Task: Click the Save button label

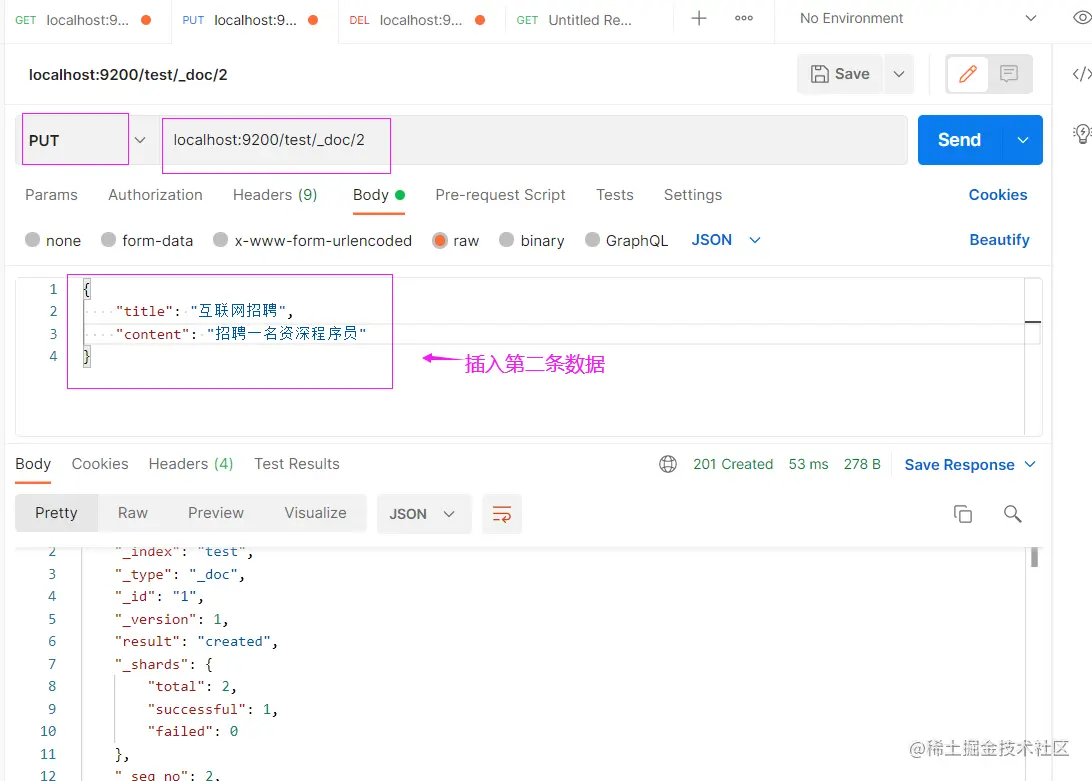Action: [852, 74]
